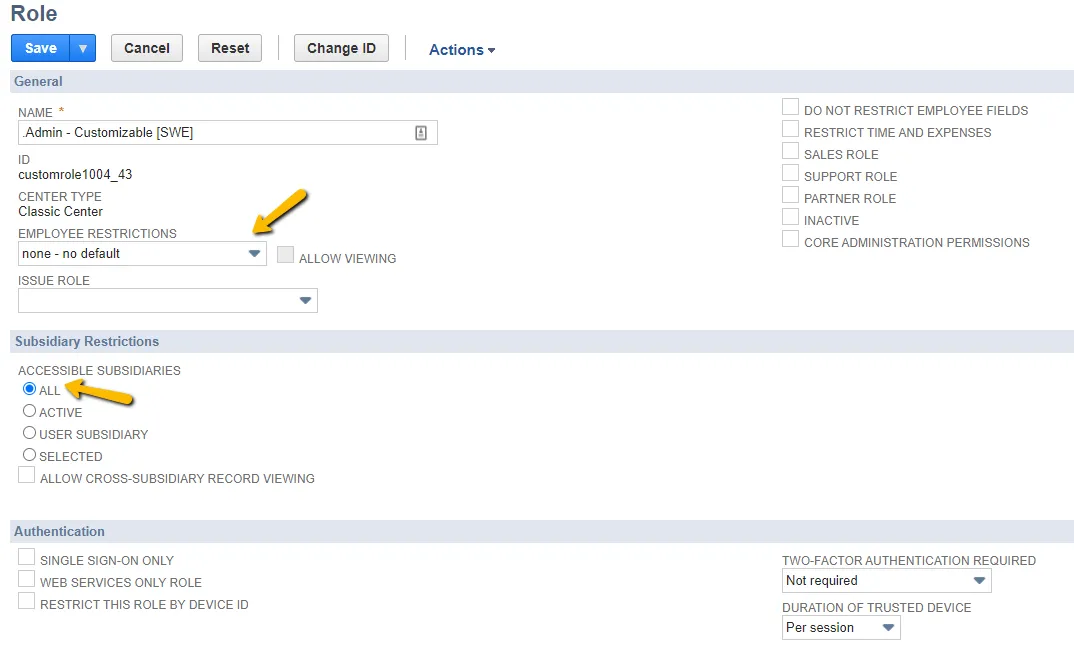Check the Inactive checkbox
1074x647 pixels.
(x=790, y=217)
